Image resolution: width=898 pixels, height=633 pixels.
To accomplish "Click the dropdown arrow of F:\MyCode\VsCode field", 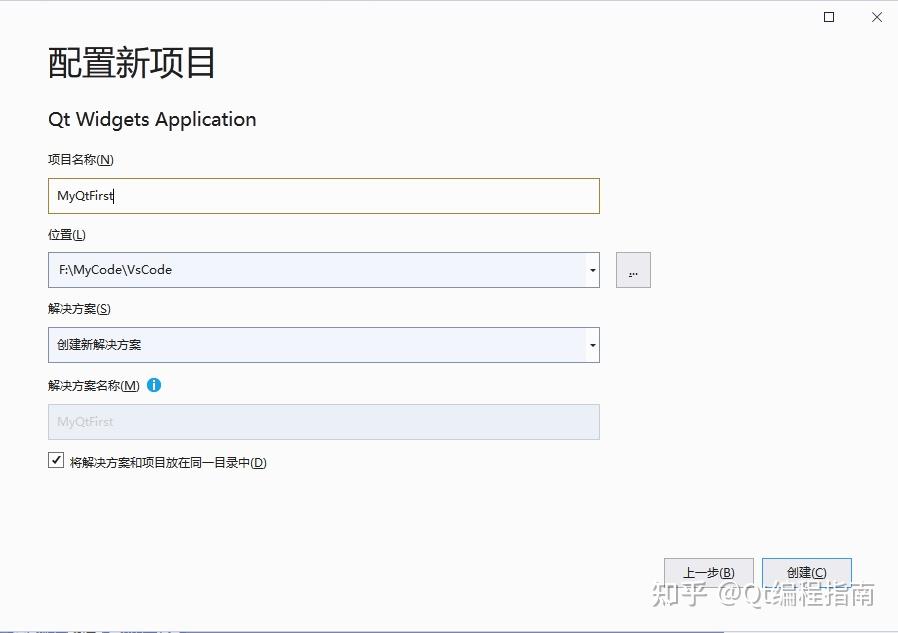I will click(591, 269).
